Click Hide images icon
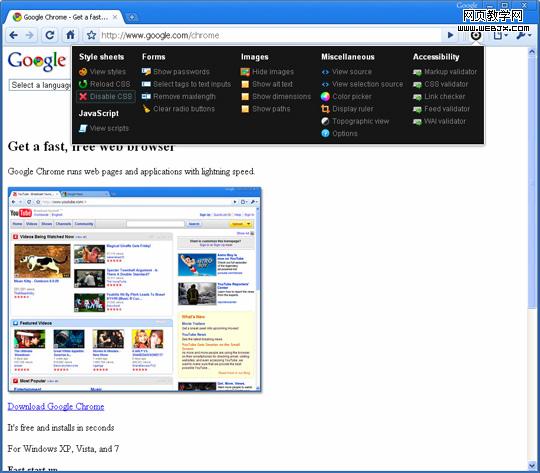540x473 pixels. 245,72
